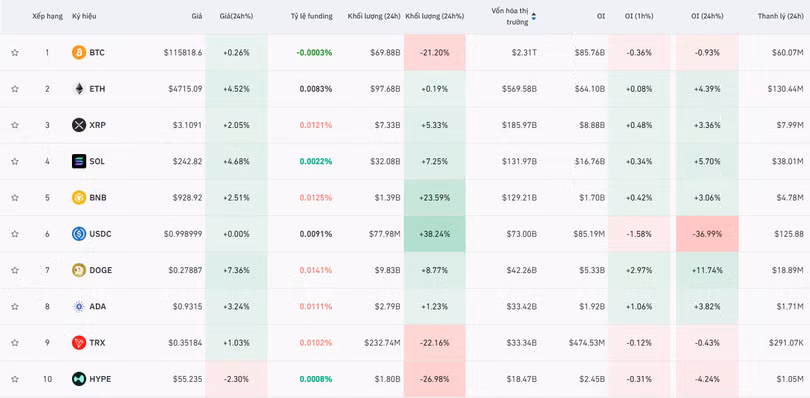
Task: Favorite BTC with its star
Action: click(15, 53)
